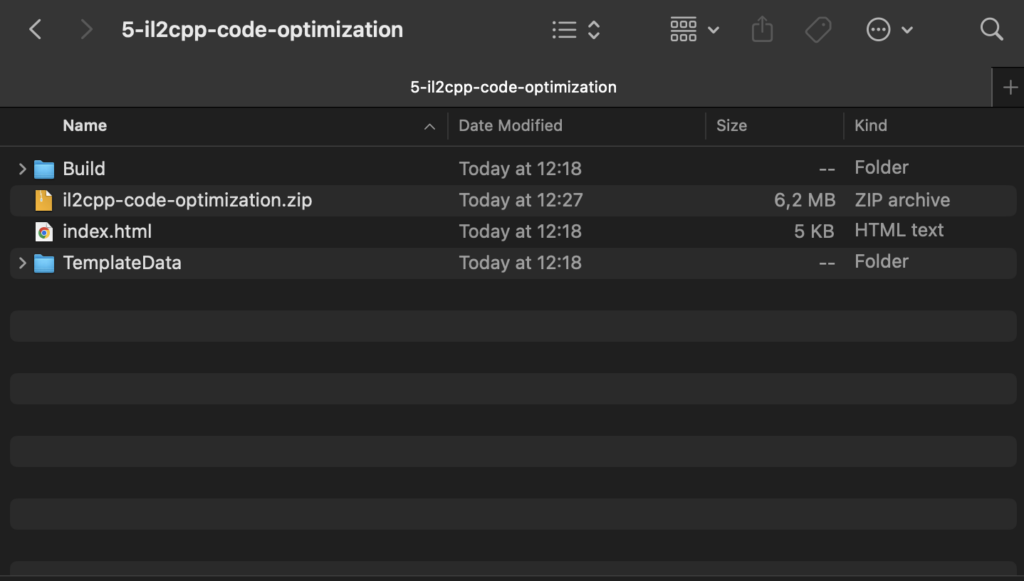Expand the Build folder disclosure triangle
This screenshot has height=581, width=1024.
point(22,169)
